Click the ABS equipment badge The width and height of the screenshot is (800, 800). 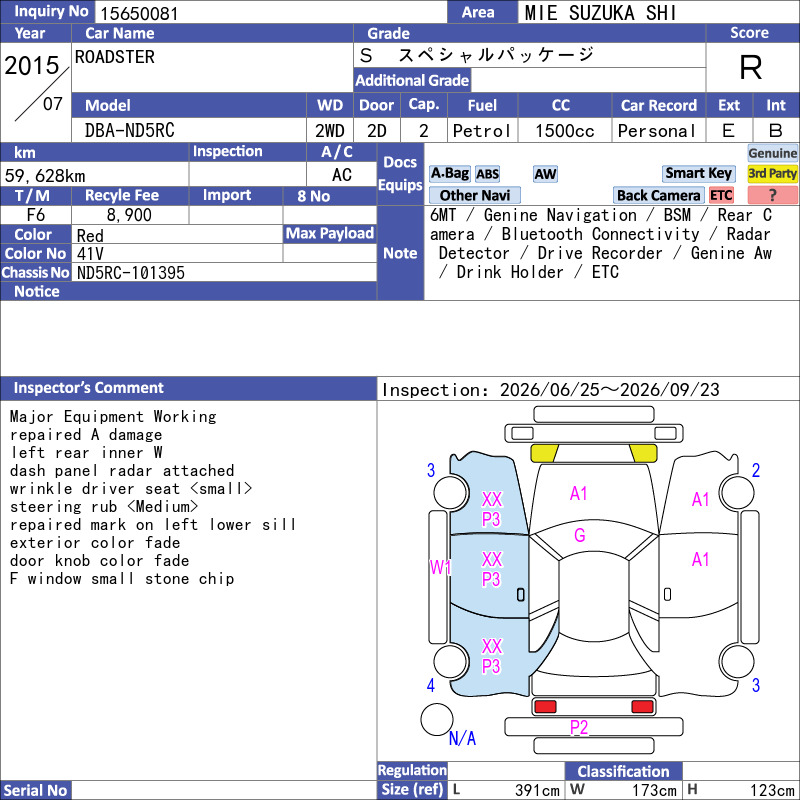pyautogui.click(x=487, y=174)
